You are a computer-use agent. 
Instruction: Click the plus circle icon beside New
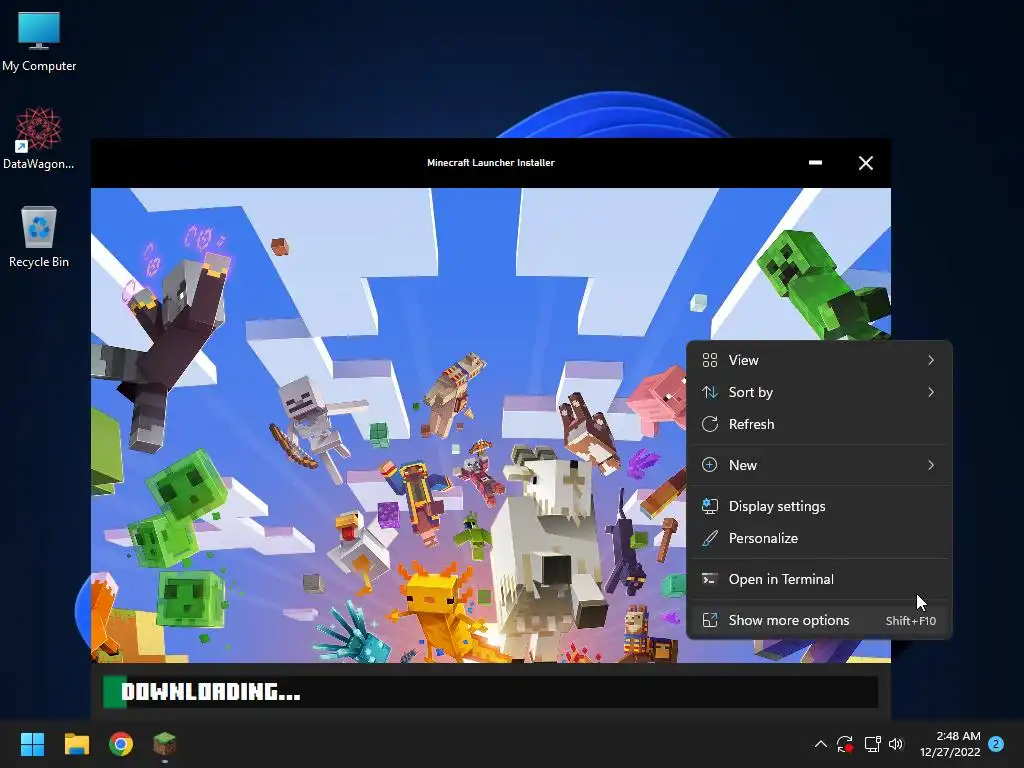(x=710, y=465)
